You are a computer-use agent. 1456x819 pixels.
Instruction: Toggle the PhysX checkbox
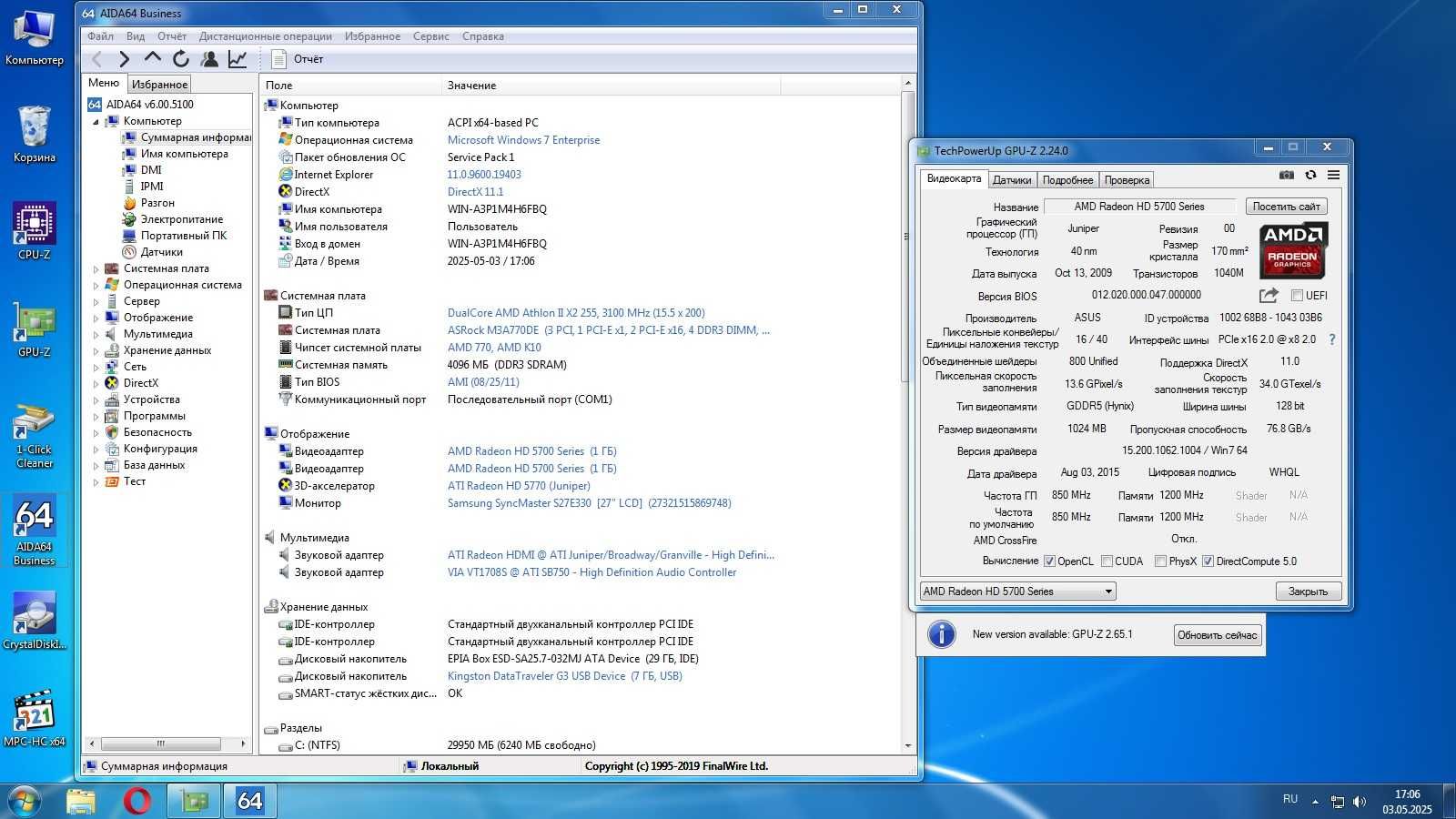point(1160,561)
